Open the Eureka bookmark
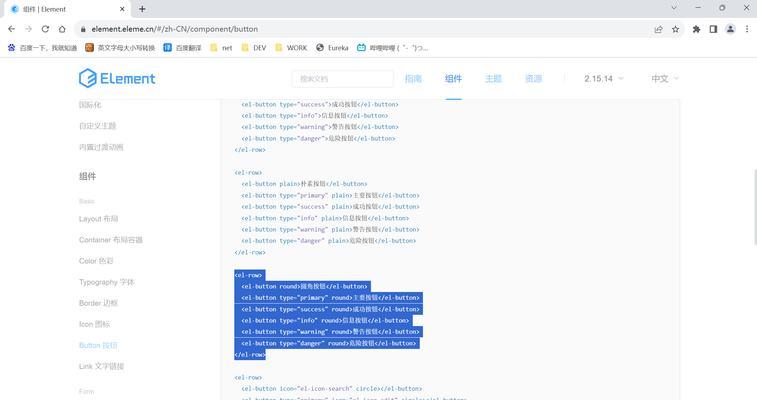Screen dimensions: 757x400 click(x=332, y=48)
